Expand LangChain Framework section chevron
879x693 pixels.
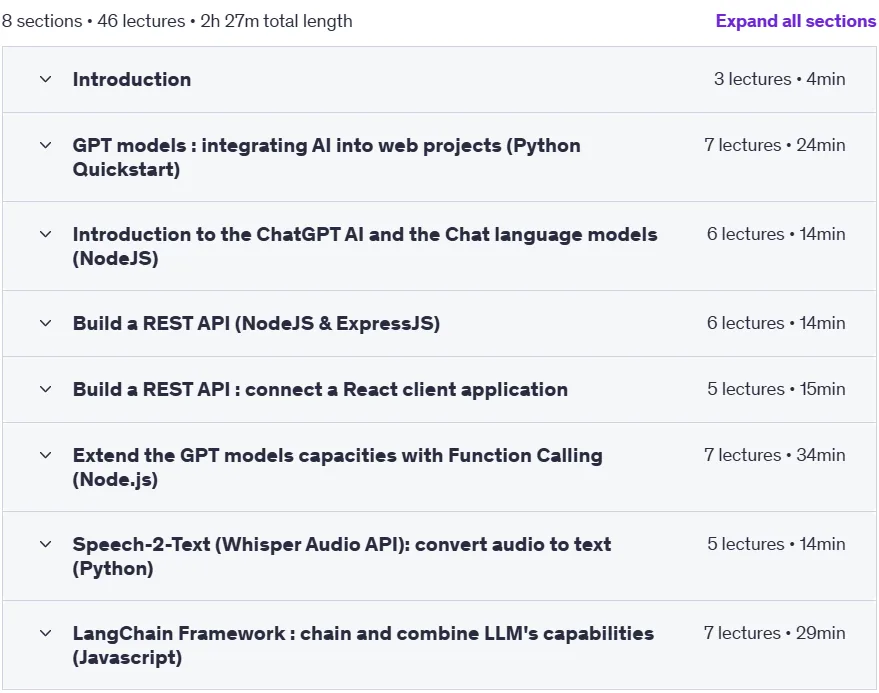click(45, 633)
